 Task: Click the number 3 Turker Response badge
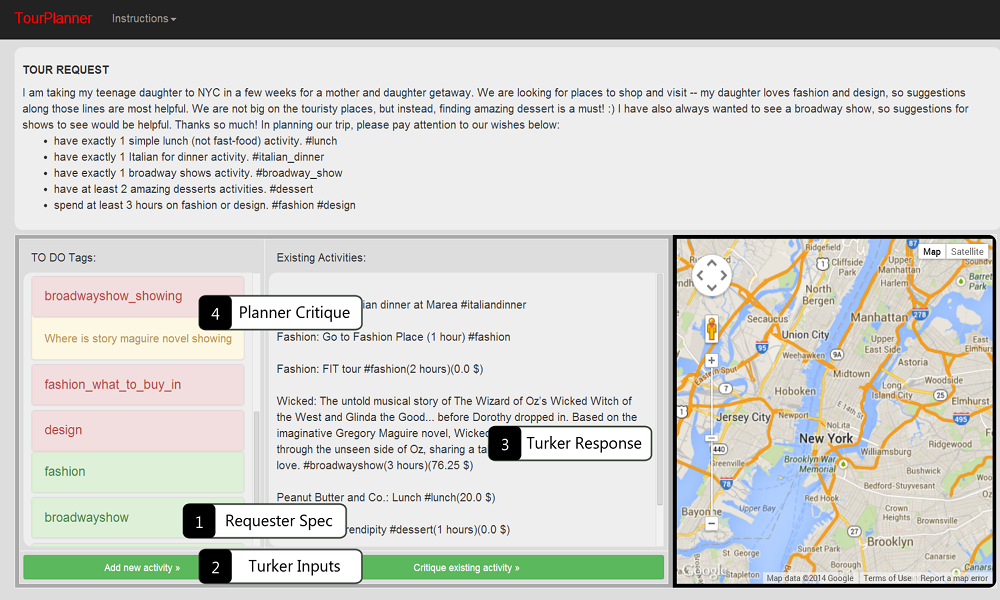pos(505,444)
